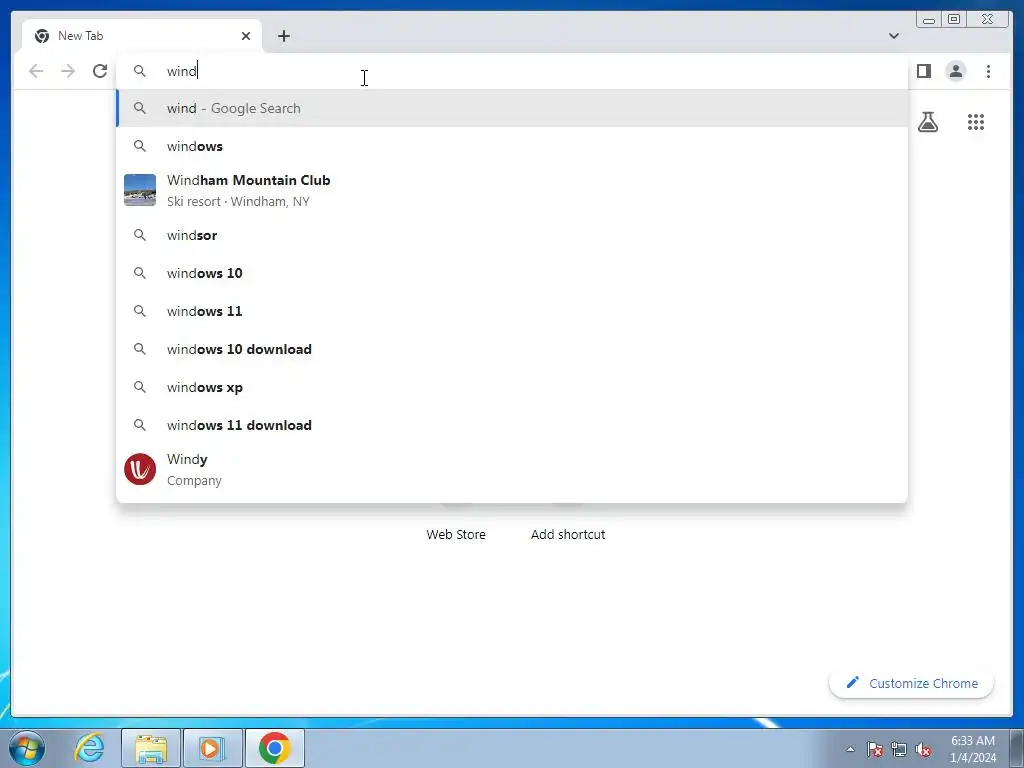Click the address bar containing 'wind'

512,71
